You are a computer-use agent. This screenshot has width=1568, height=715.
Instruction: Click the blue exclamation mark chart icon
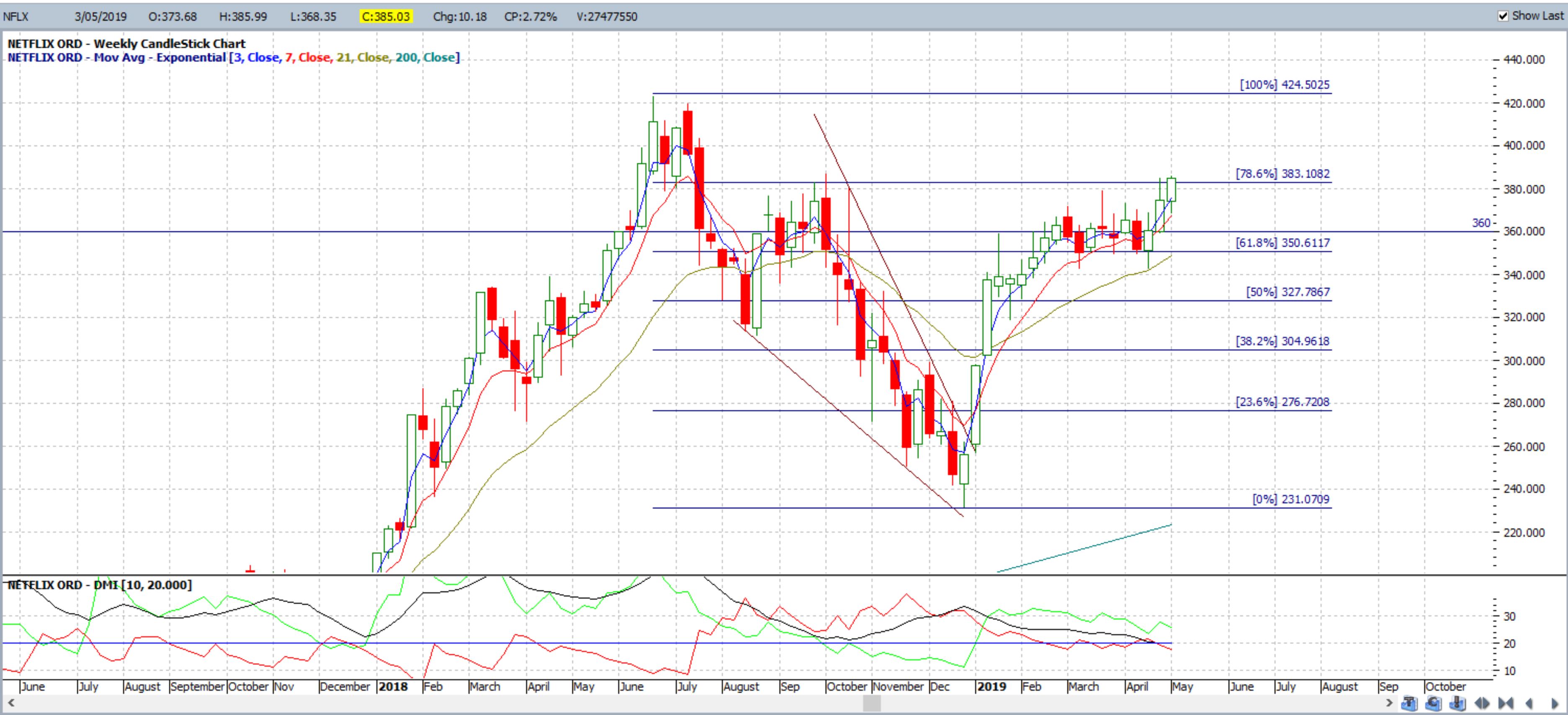tap(1458, 703)
